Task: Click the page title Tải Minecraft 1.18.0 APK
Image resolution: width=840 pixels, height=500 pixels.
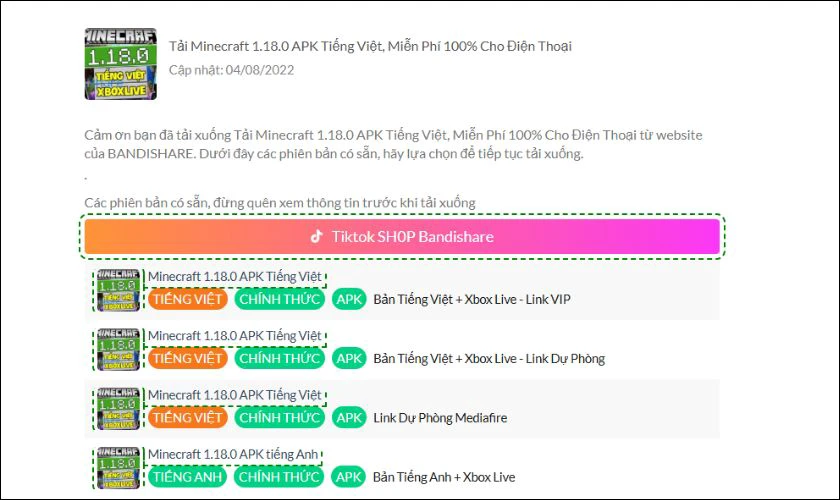Action: (x=370, y=46)
